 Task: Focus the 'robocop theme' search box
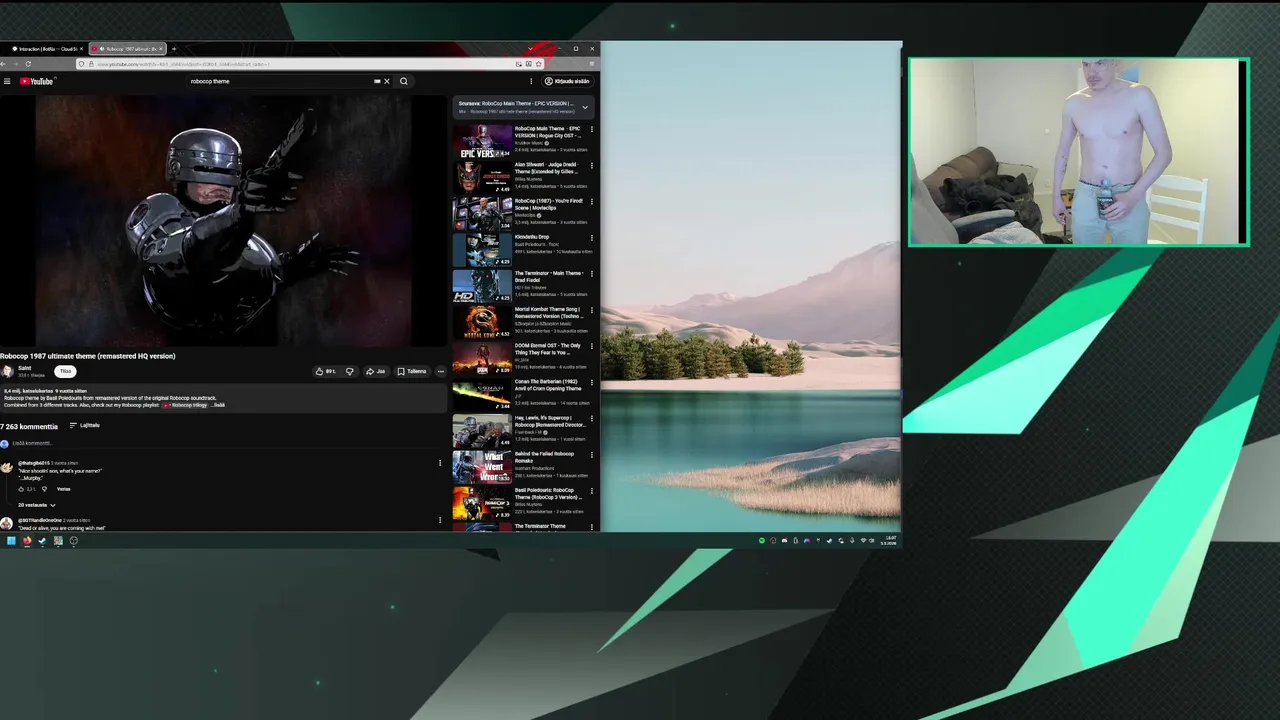(x=280, y=81)
